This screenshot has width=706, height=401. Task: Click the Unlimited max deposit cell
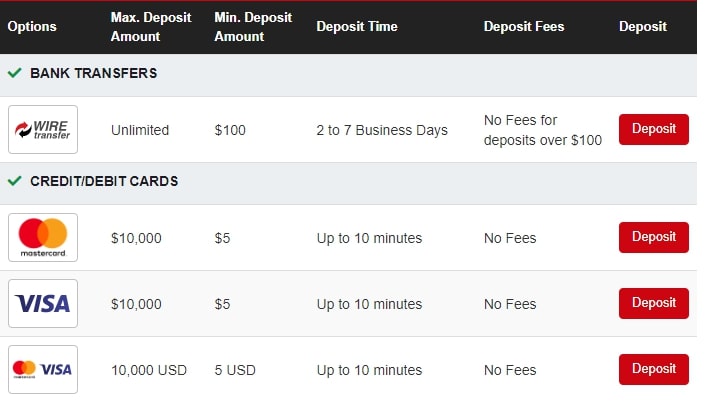coord(140,130)
